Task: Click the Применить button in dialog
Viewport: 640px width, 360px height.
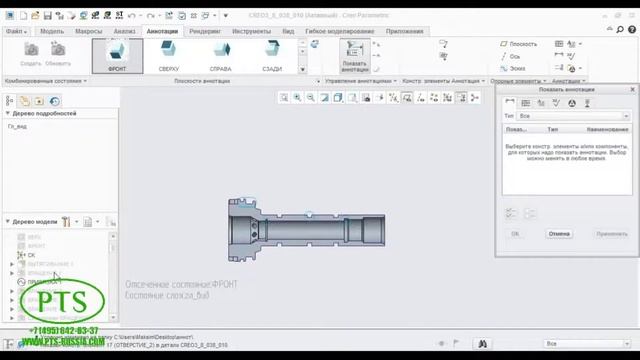Action: tap(611, 234)
